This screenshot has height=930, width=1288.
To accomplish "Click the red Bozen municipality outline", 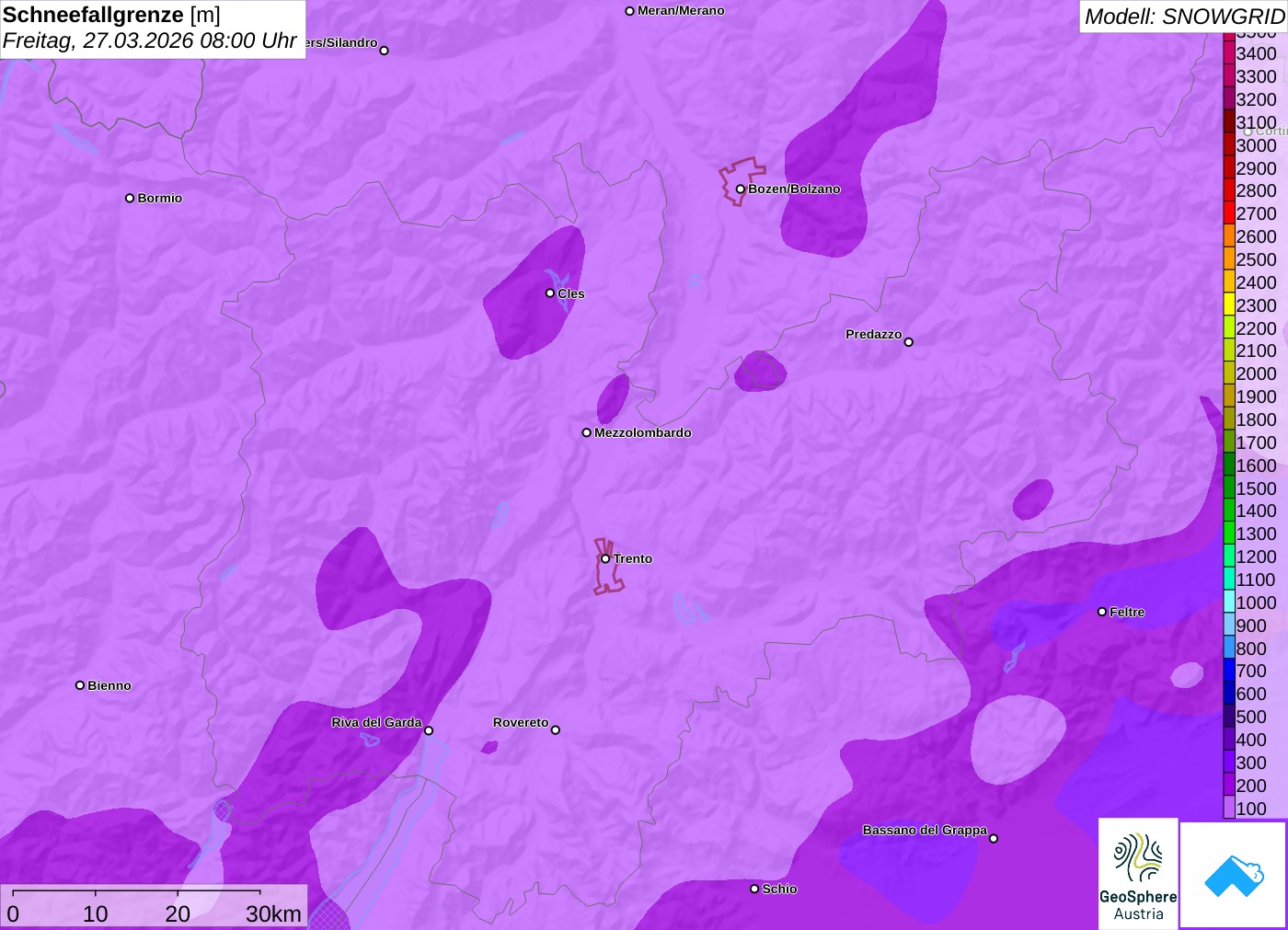I will click(x=741, y=181).
